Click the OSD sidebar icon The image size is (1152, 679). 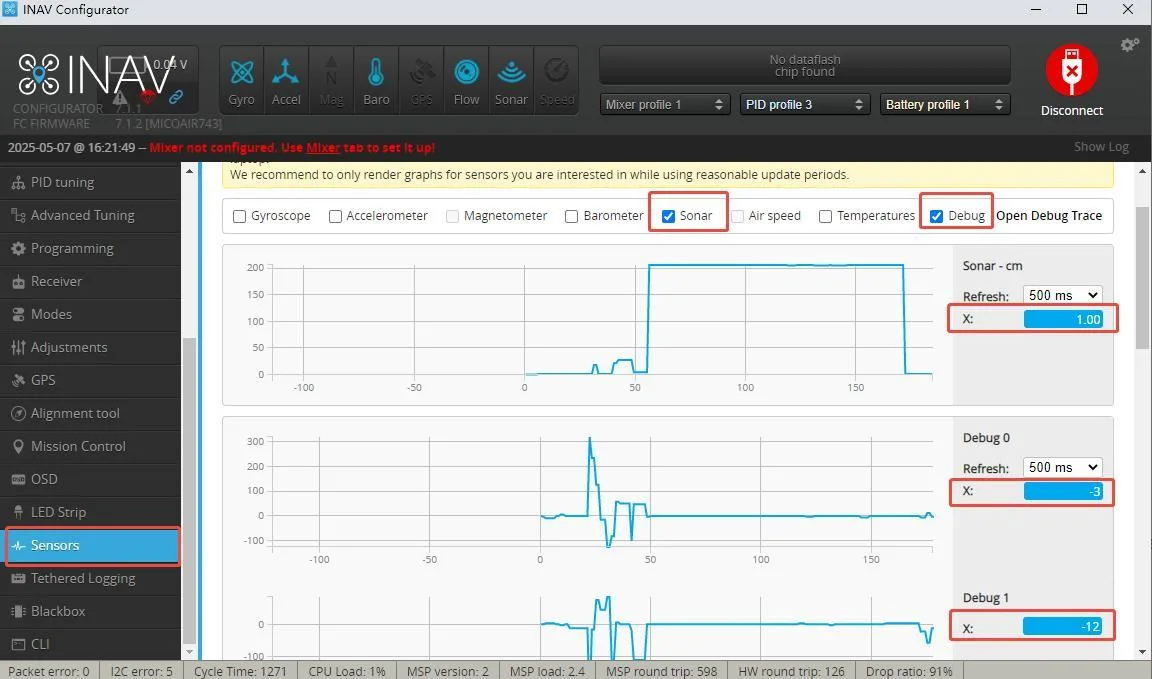[18, 479]
